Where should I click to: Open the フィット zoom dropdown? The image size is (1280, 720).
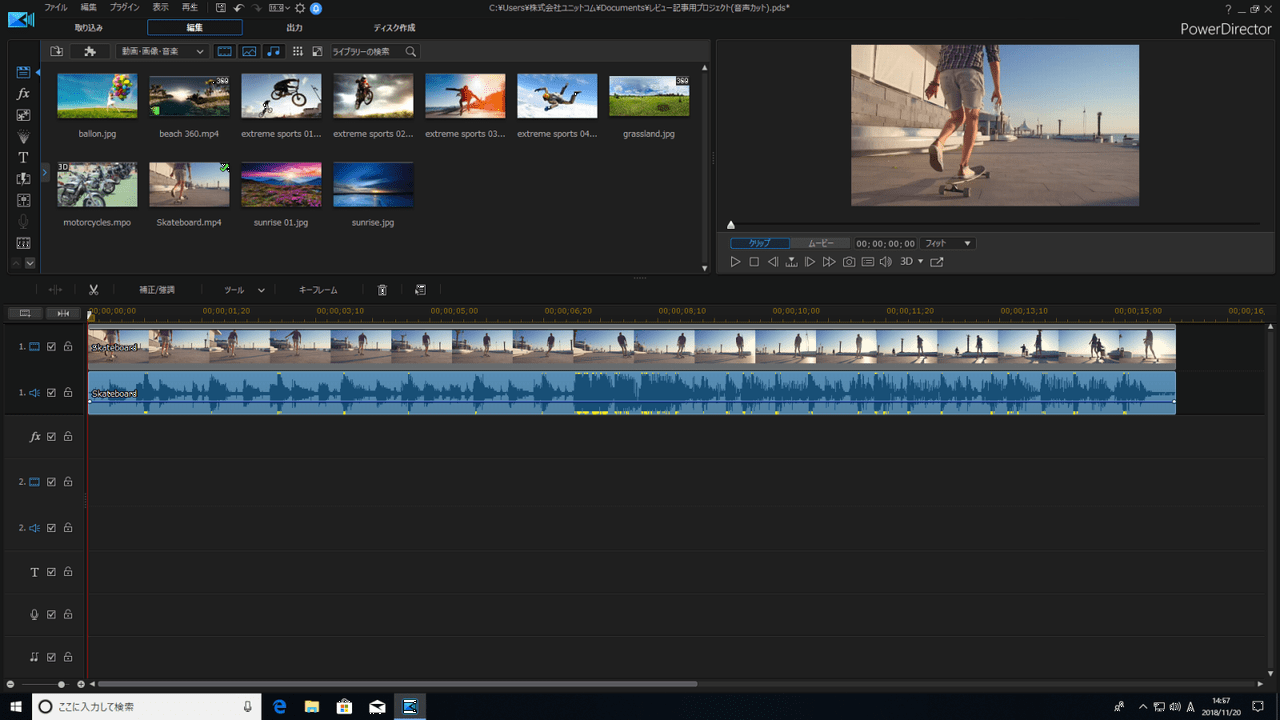click(x=947, y=243)
